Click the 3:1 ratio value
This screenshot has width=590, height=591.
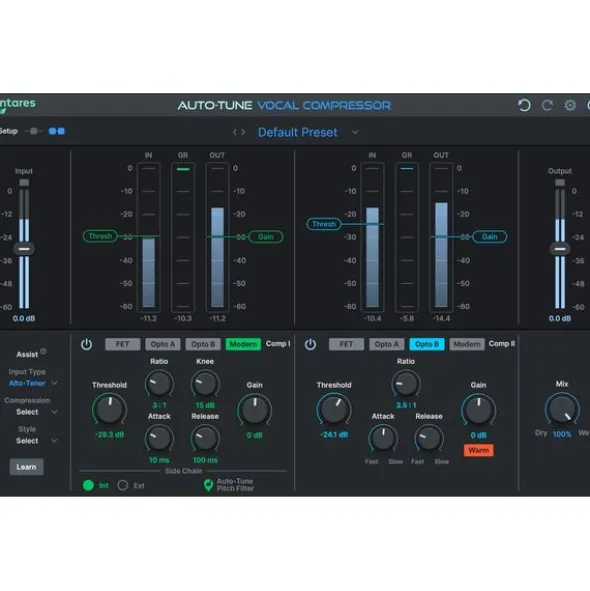(159, 405)
